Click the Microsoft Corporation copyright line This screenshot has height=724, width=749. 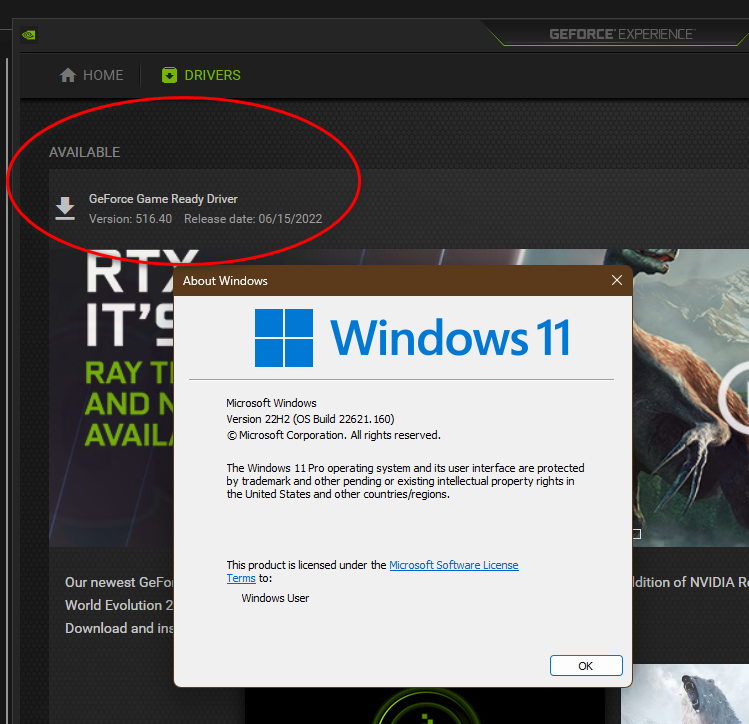[x=333, y=435]
